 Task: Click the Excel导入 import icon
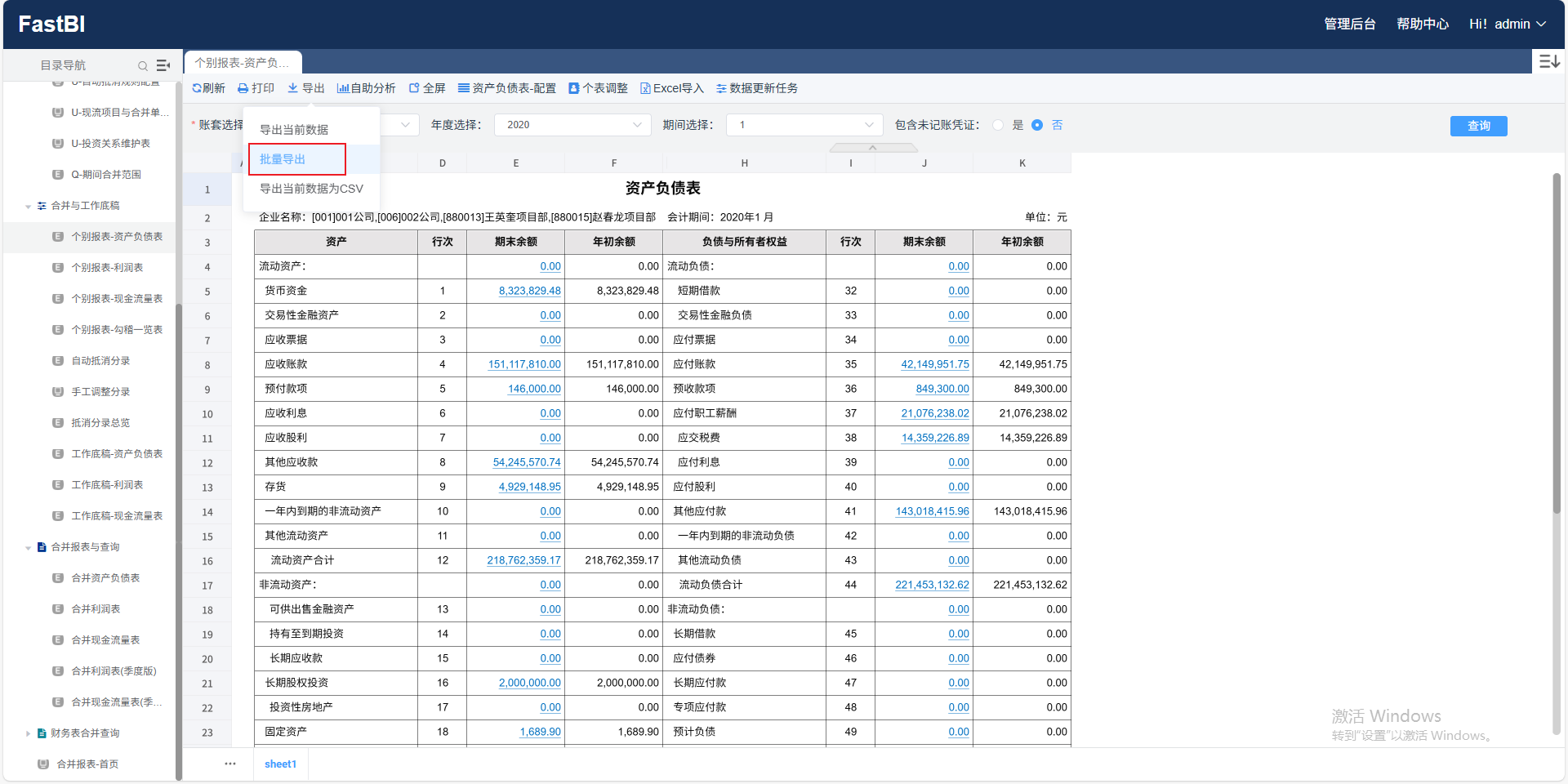coord(645,88)
